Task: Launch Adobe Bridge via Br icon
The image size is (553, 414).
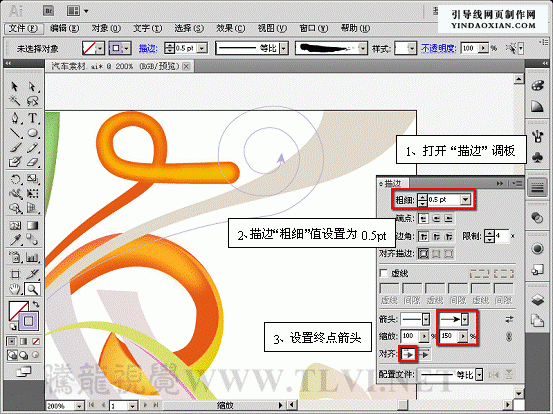Action: point(49,11)
